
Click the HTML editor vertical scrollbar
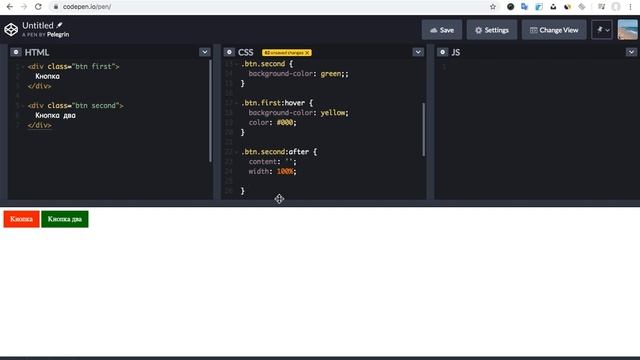(x=210, y=111)
